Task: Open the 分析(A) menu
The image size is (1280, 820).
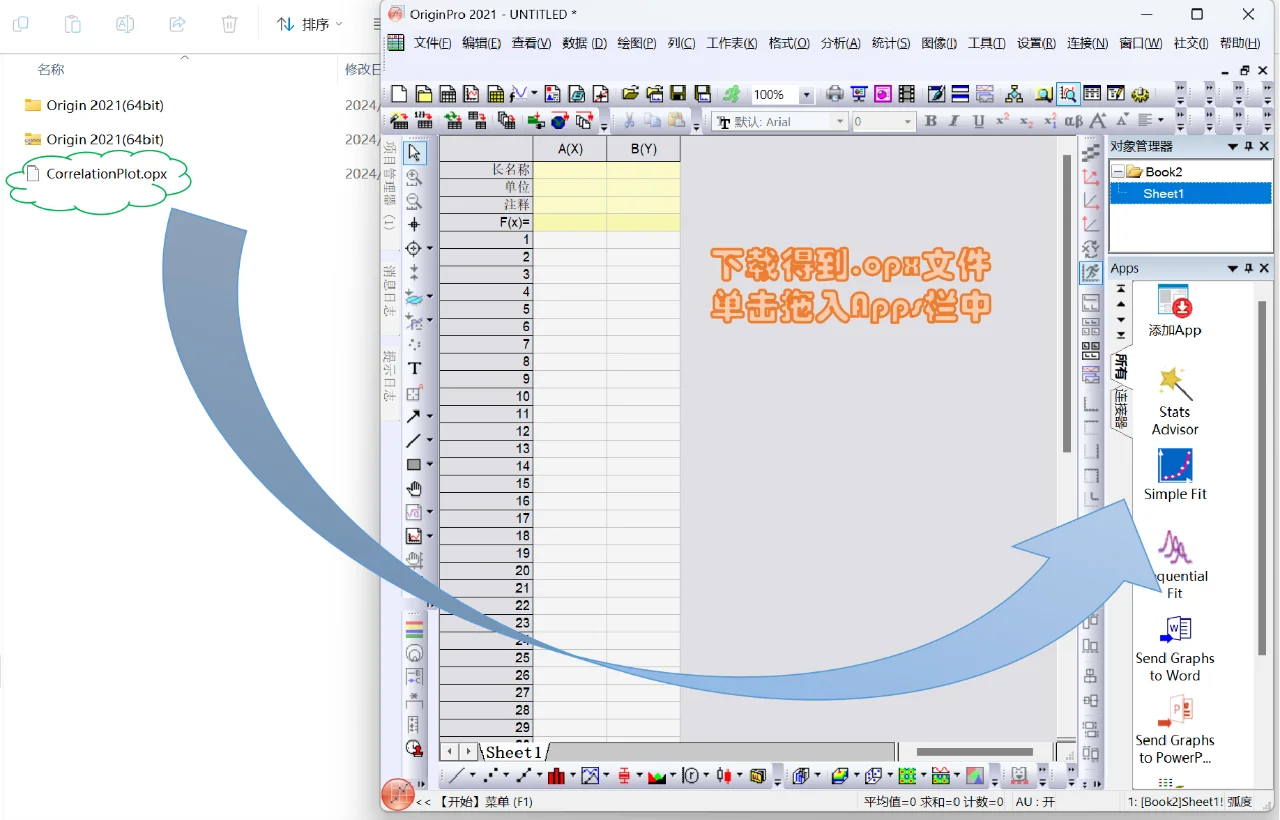Action: (x=840, y=43)
